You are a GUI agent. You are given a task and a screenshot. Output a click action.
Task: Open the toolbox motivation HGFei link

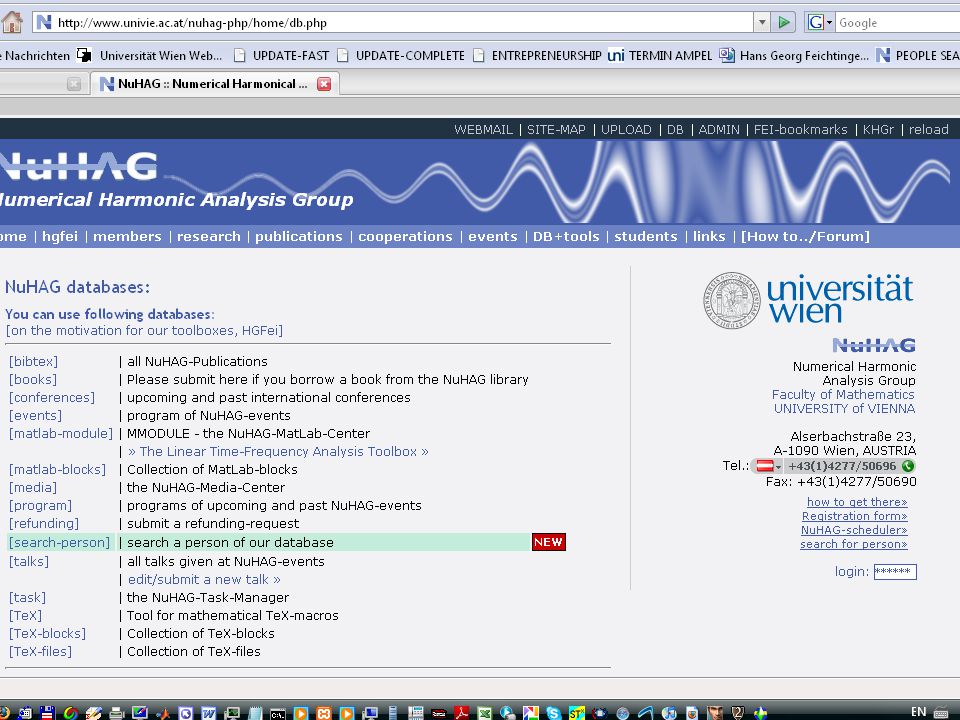(144, 331)
